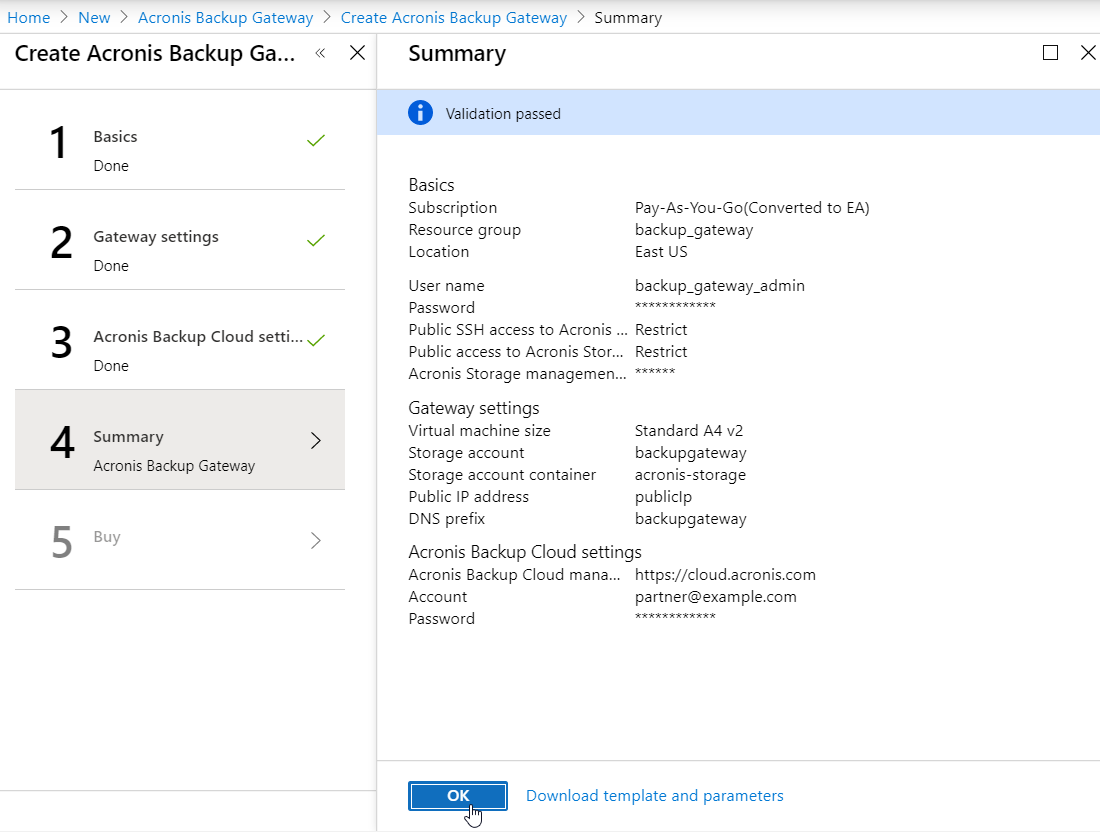Click the Validation passed info icon
The height and width of the screenshot is (832, 1100).
420,113
